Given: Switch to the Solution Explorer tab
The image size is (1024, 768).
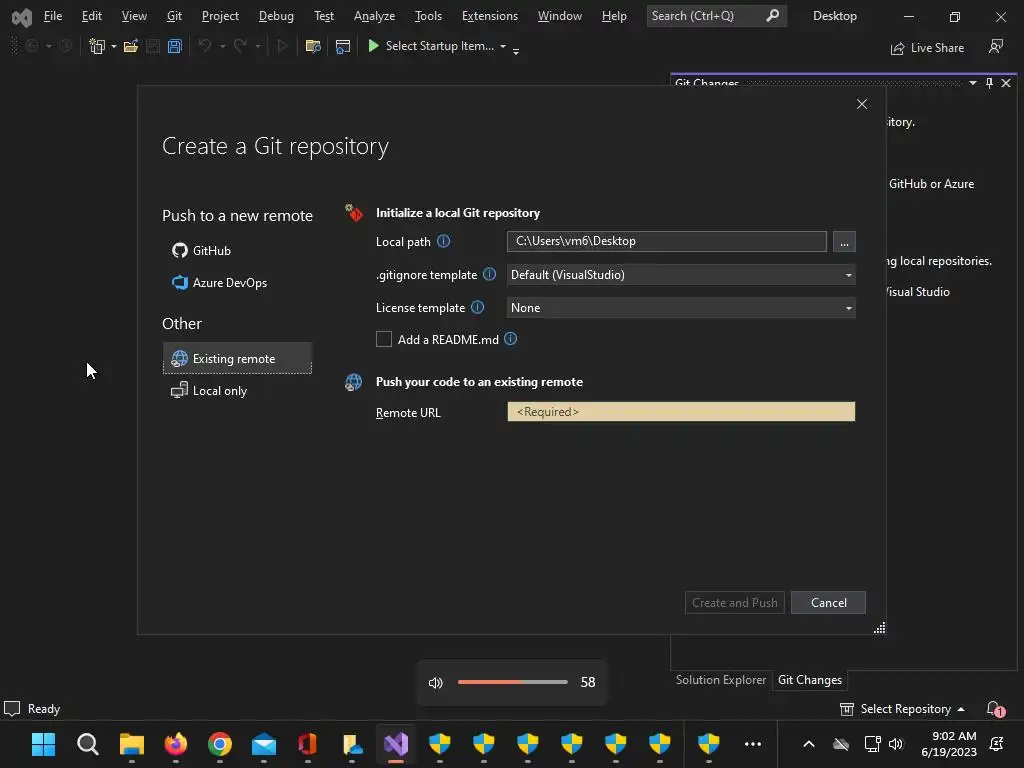Looking at the screenshot, I should (x=721, y=680).
